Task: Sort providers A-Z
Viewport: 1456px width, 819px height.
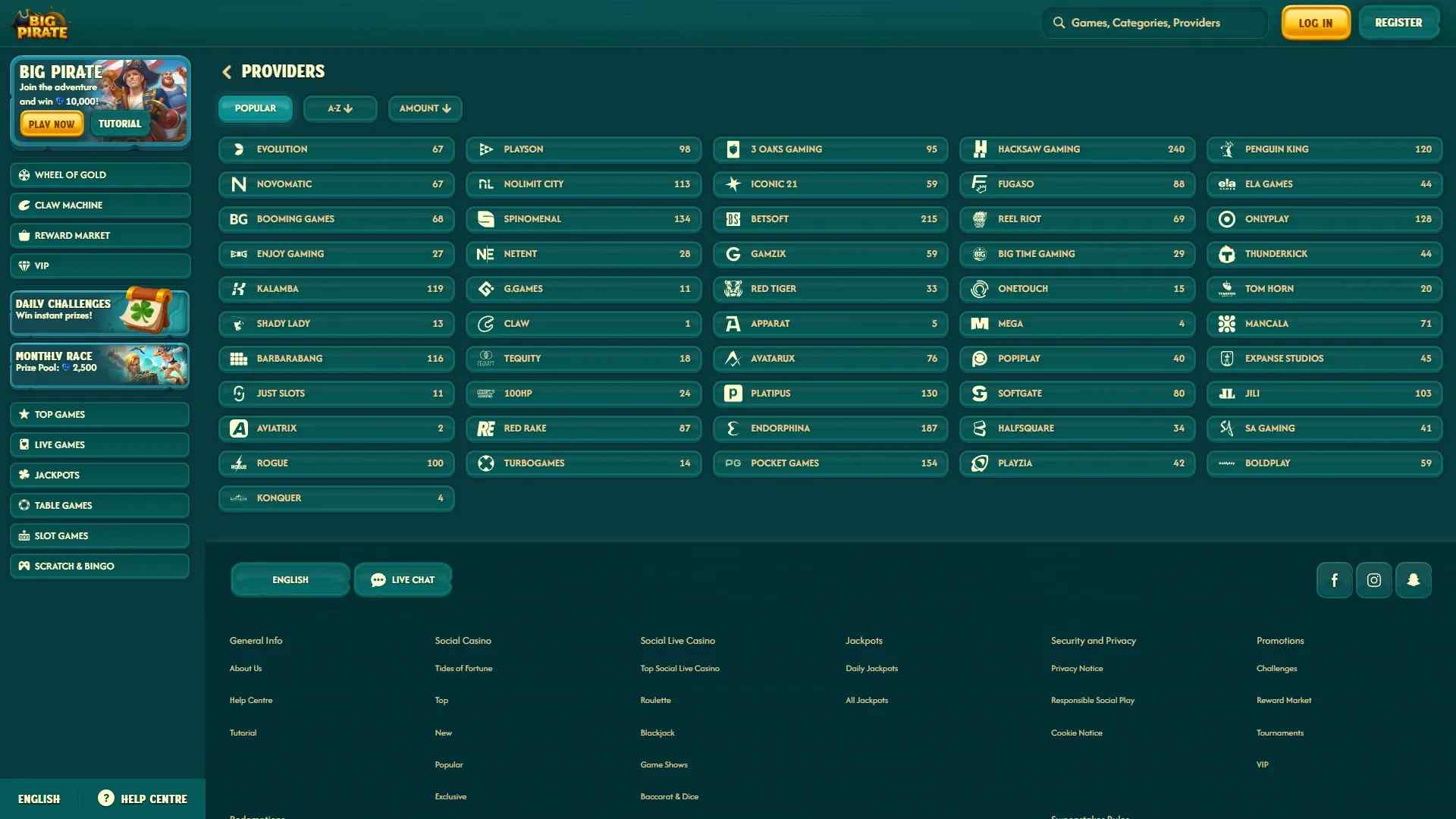Action: pos(340,108)
